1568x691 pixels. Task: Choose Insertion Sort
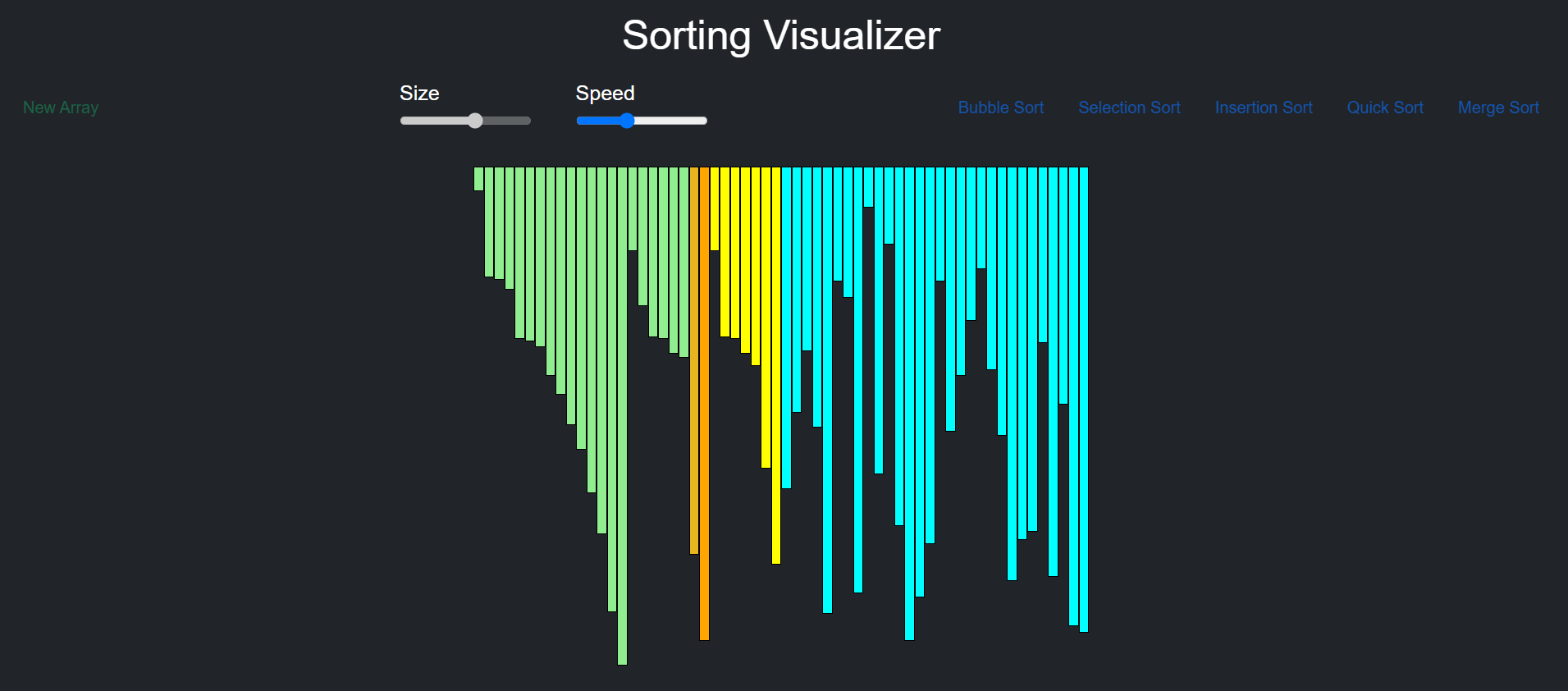click(1264, 108)
